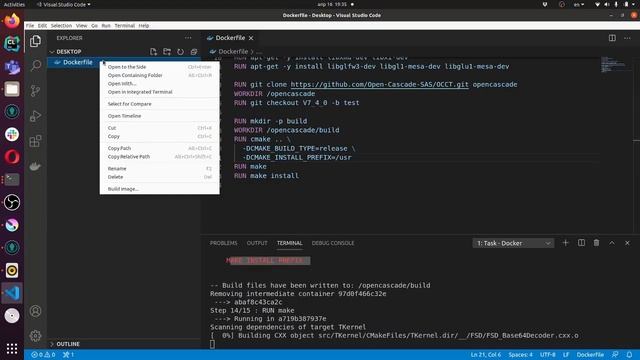Choose 'Select for Compare' in context menu
Screen dimensions: 640x360
click(160, 104)
